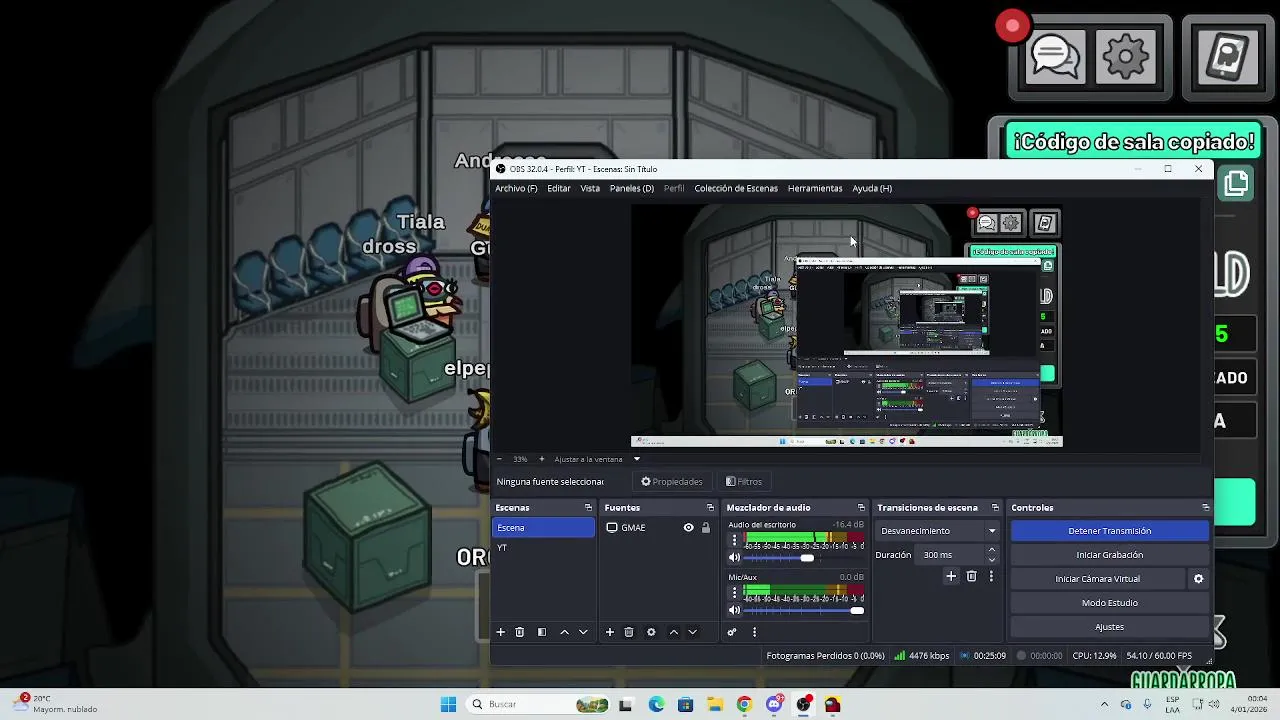Click taskbar Buscar search box
The height and width of the screenshot is (720, 1280).
coord(538,704)
